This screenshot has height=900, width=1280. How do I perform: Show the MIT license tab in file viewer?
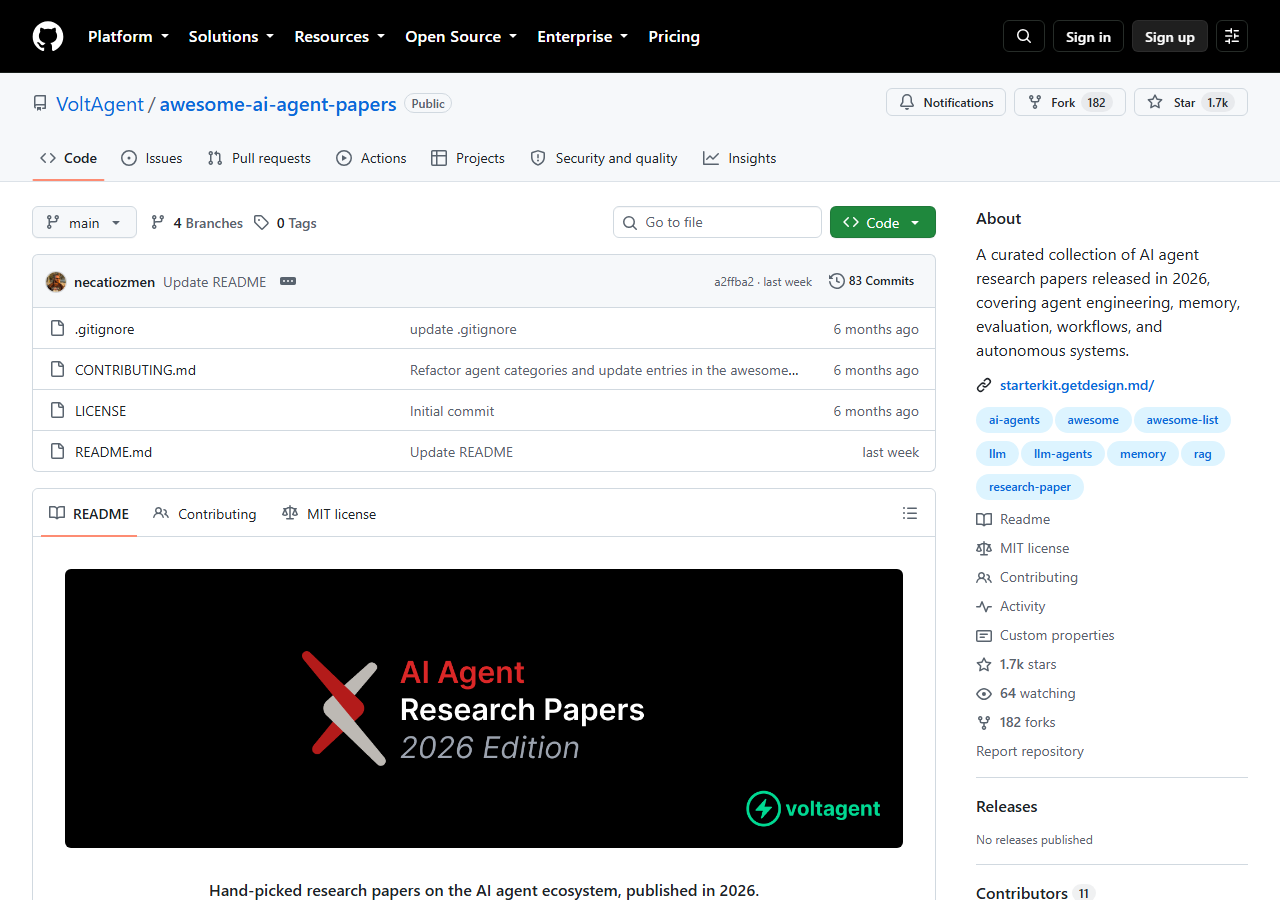[x=329, y=514]
